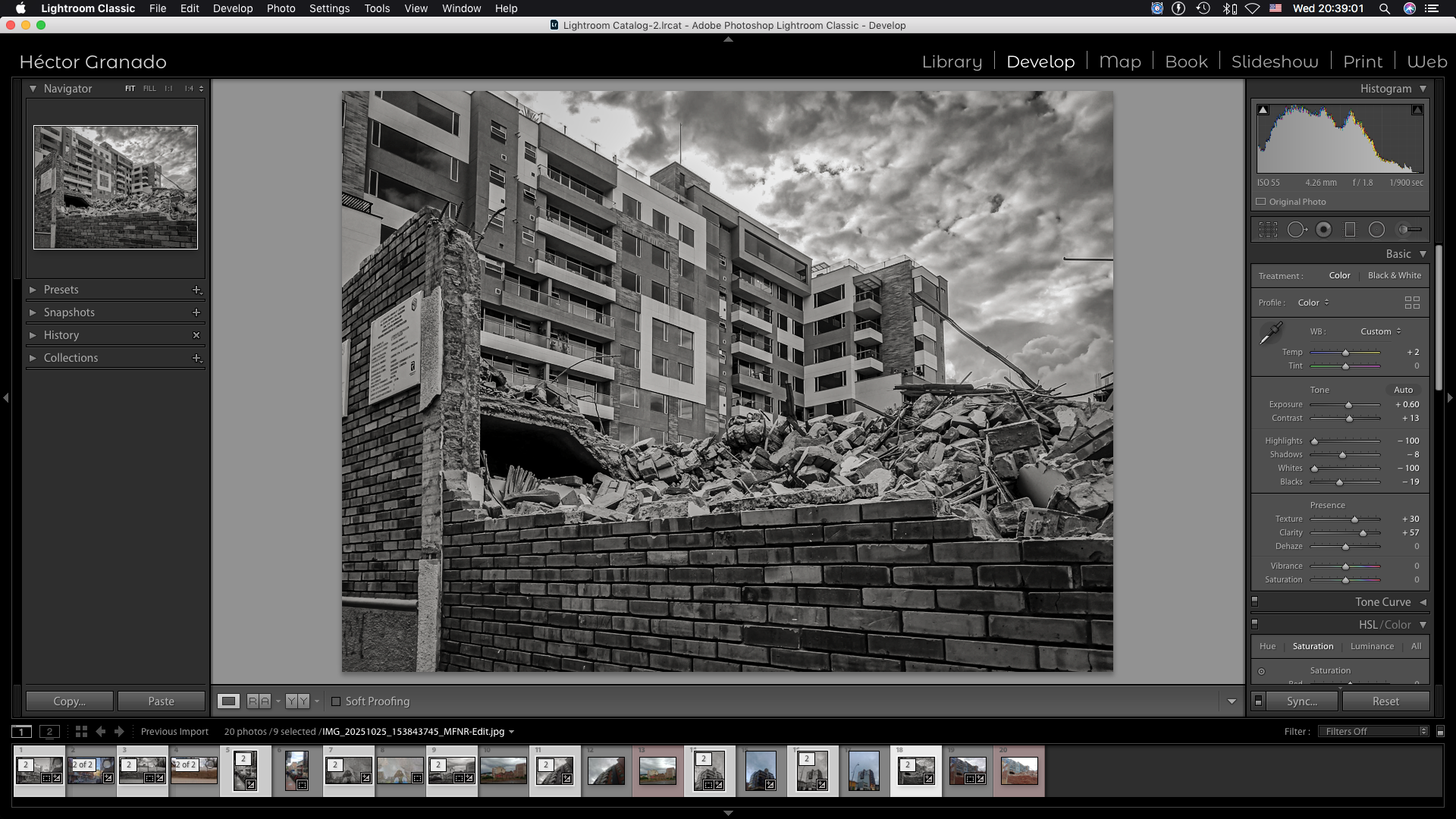
Task: Pick the Radial Filter tool
Action: point(1376,230)
